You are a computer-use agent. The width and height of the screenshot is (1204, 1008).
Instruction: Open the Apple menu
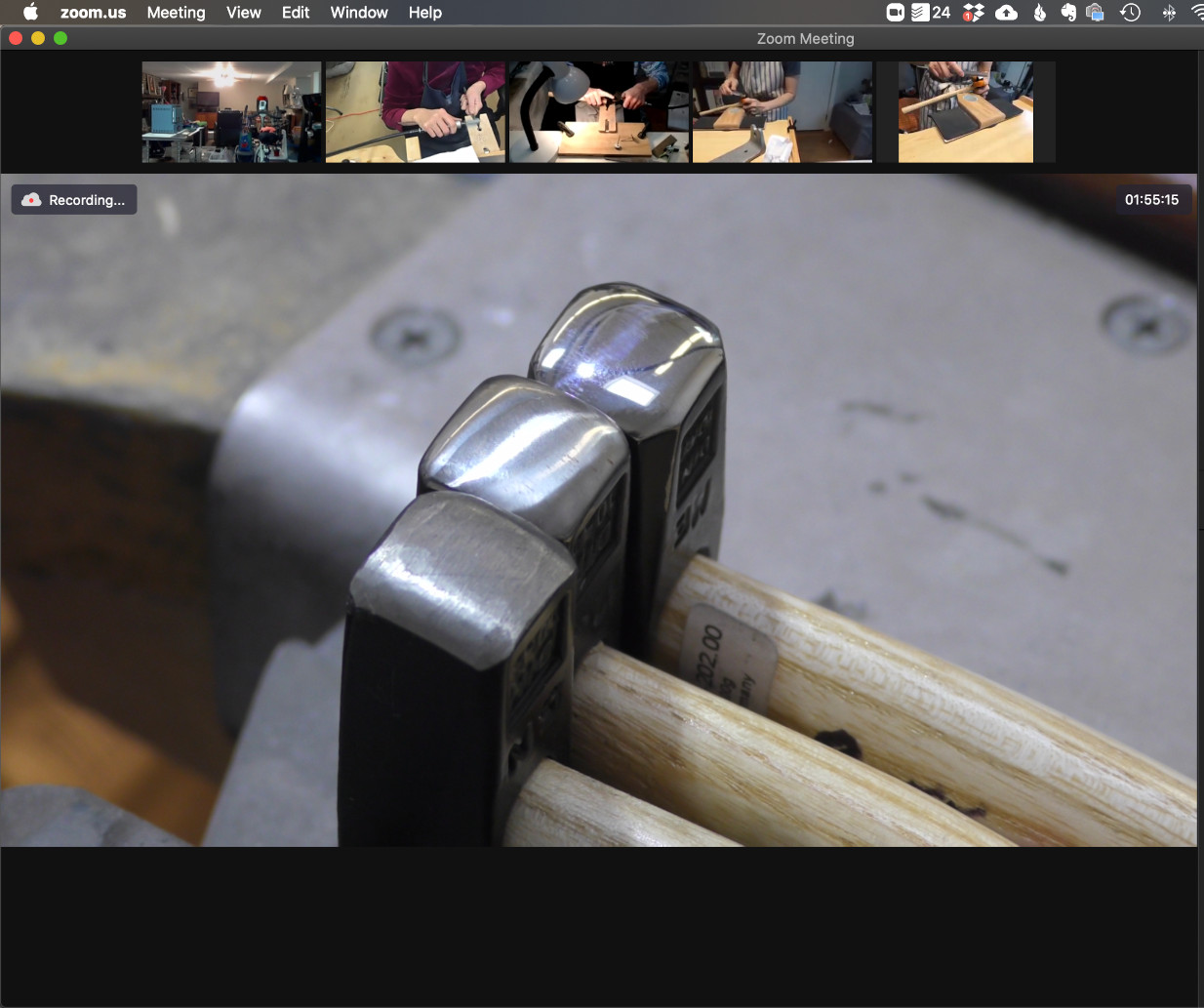[30, 13]
